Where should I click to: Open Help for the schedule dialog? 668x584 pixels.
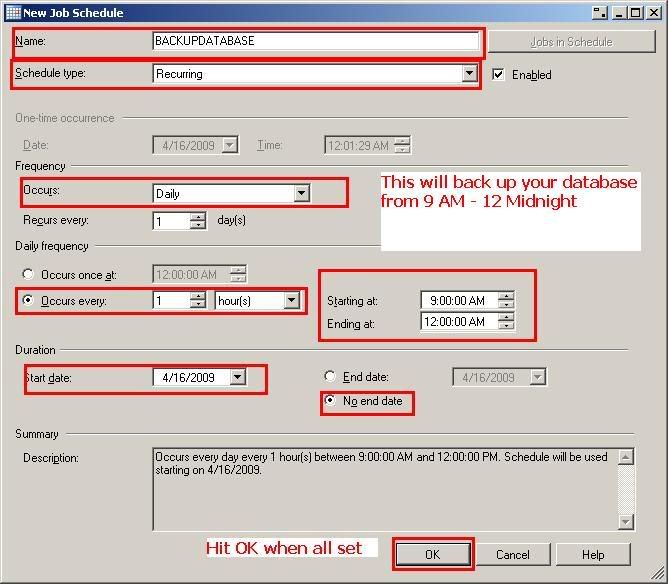tap(593, 554)
